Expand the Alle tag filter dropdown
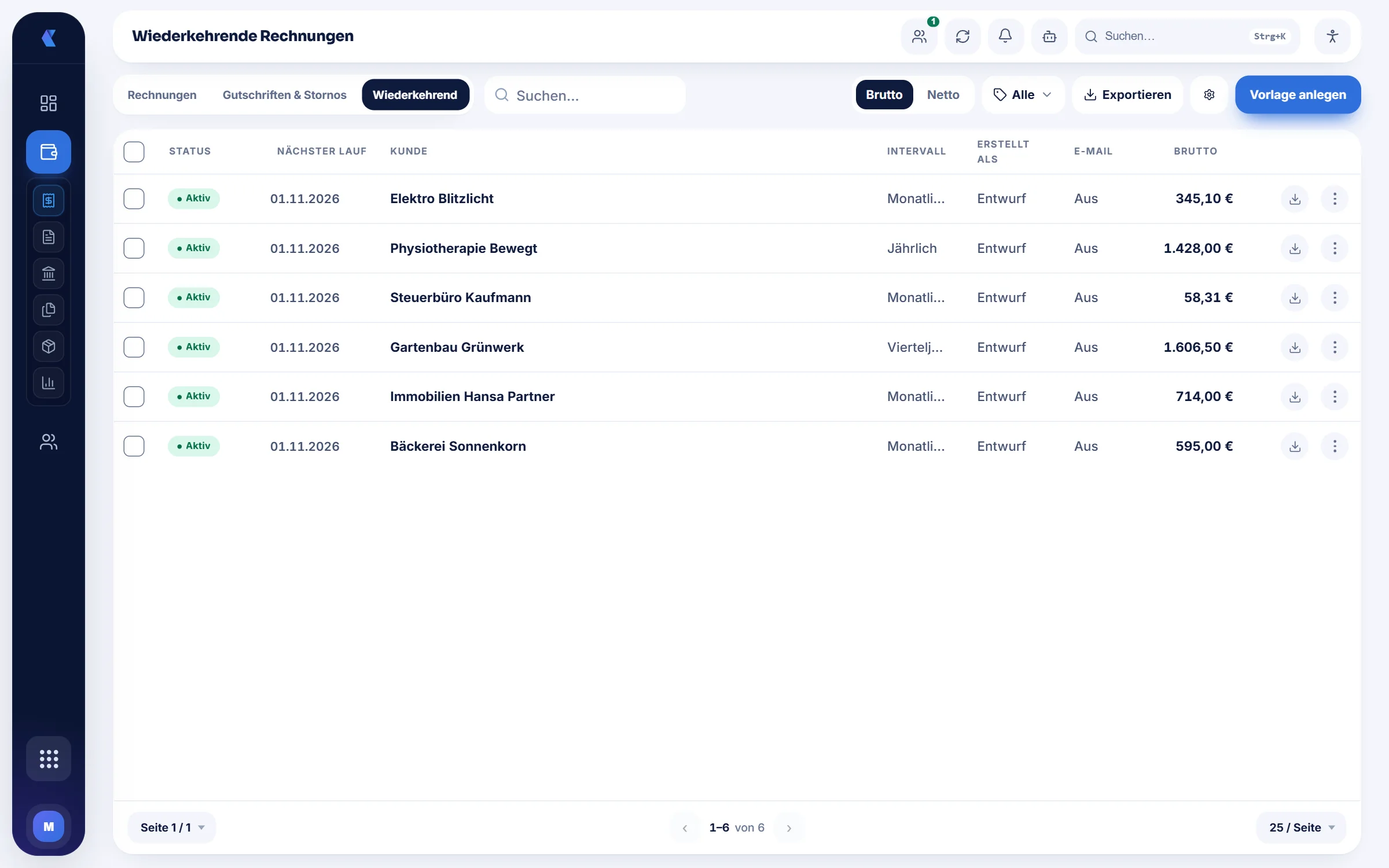The width and height of the screenshot is (1389, 868). pos(1023,95)
